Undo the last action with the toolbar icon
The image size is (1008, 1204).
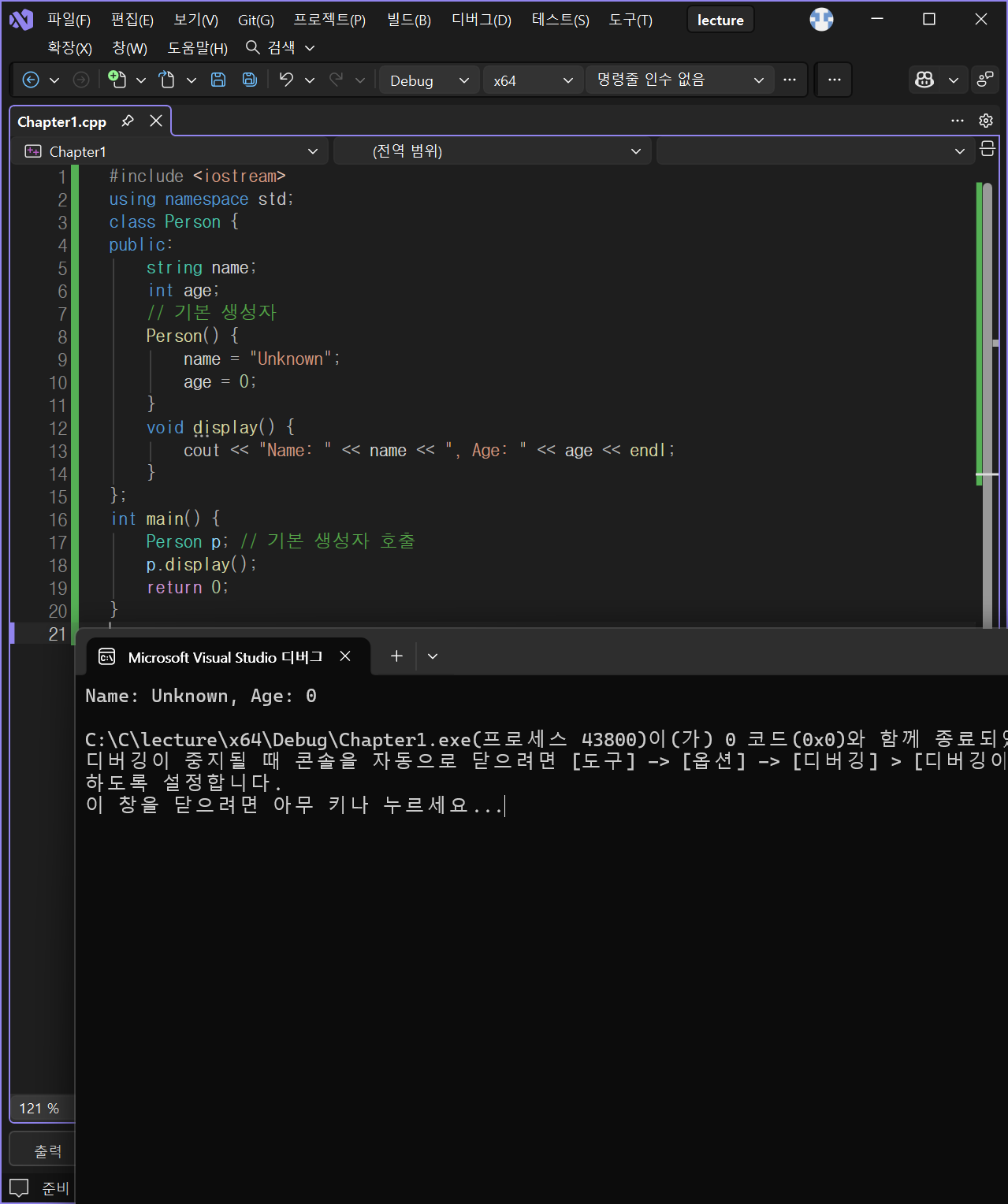pyautogui.click(x=286, y=80)
